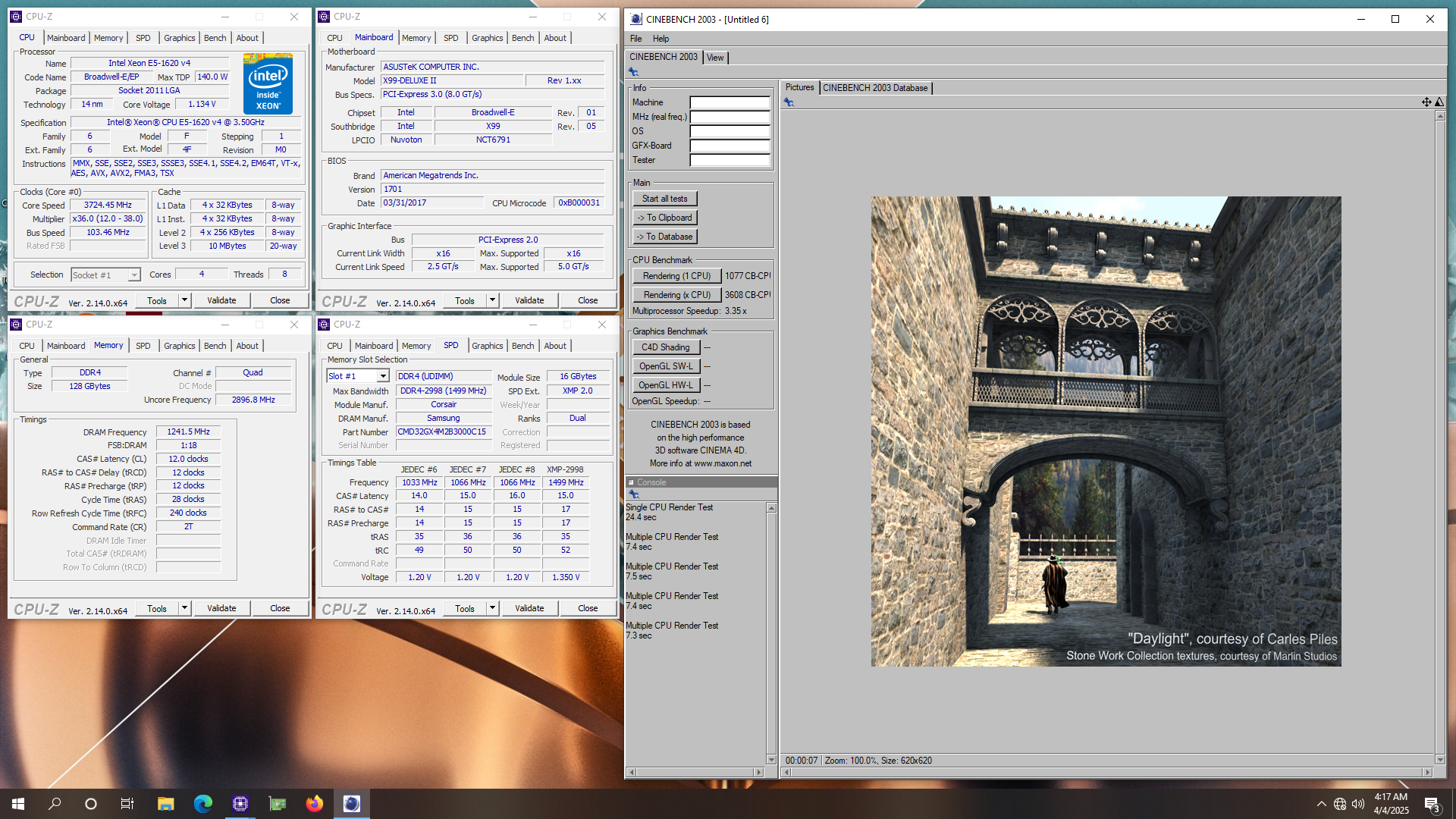Open the Windows Start menu

point(18,804)
